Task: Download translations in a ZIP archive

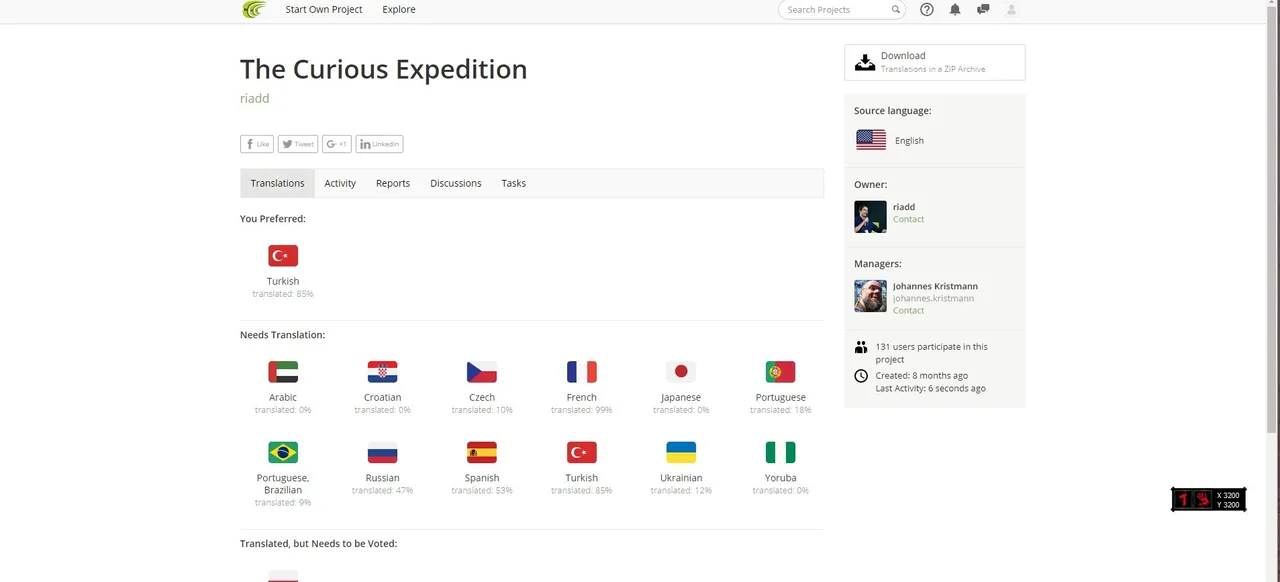Action: 934,62
